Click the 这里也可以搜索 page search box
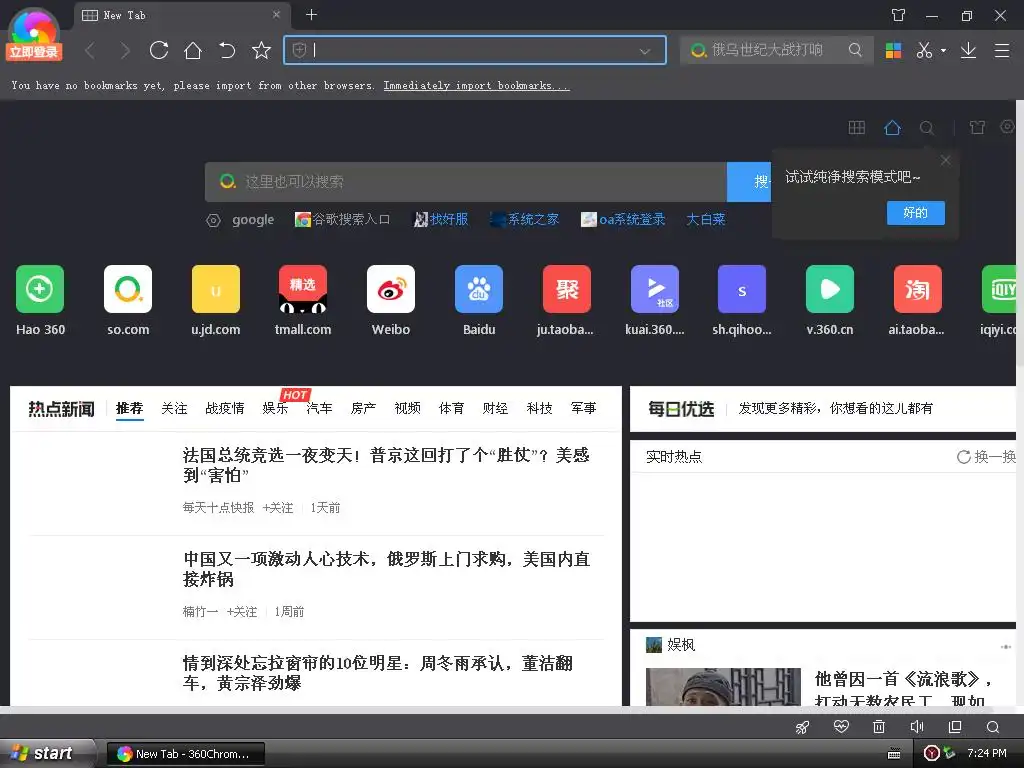1024x768 pixels. [x=466, y=182]
